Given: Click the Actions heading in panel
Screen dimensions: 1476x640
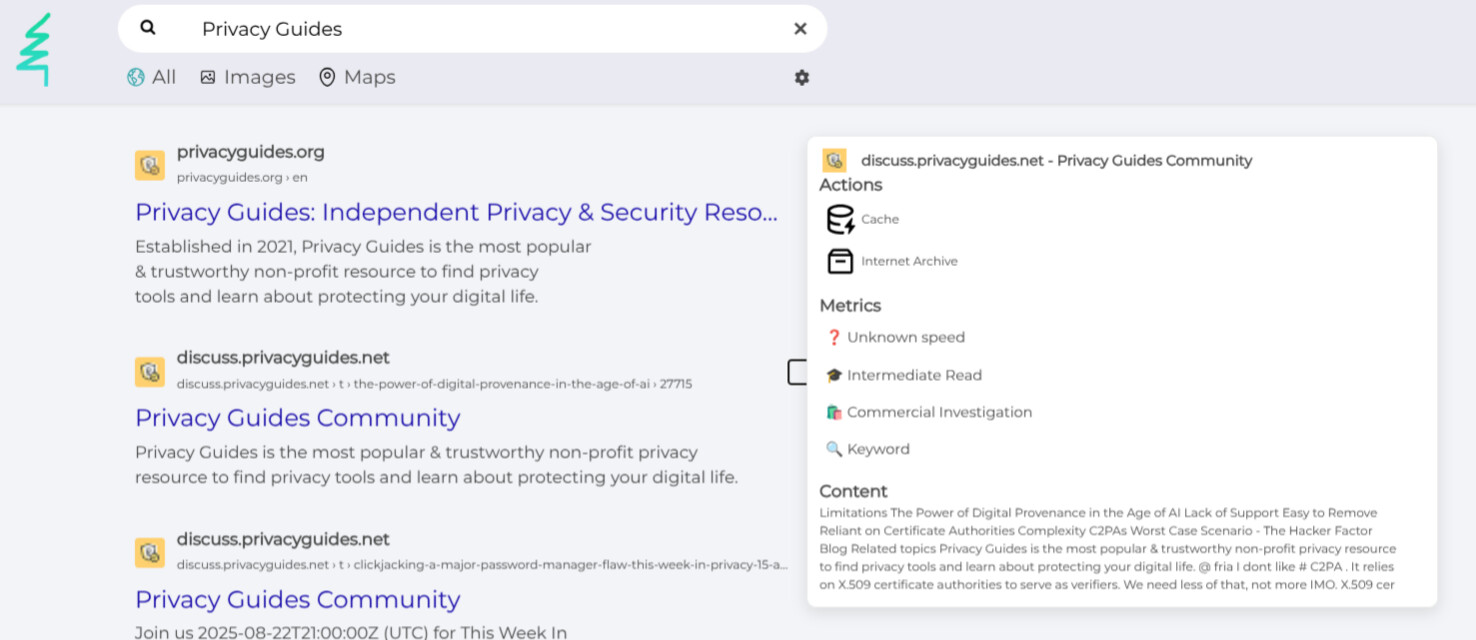Looking at the screenshot, I should point(851,185).
